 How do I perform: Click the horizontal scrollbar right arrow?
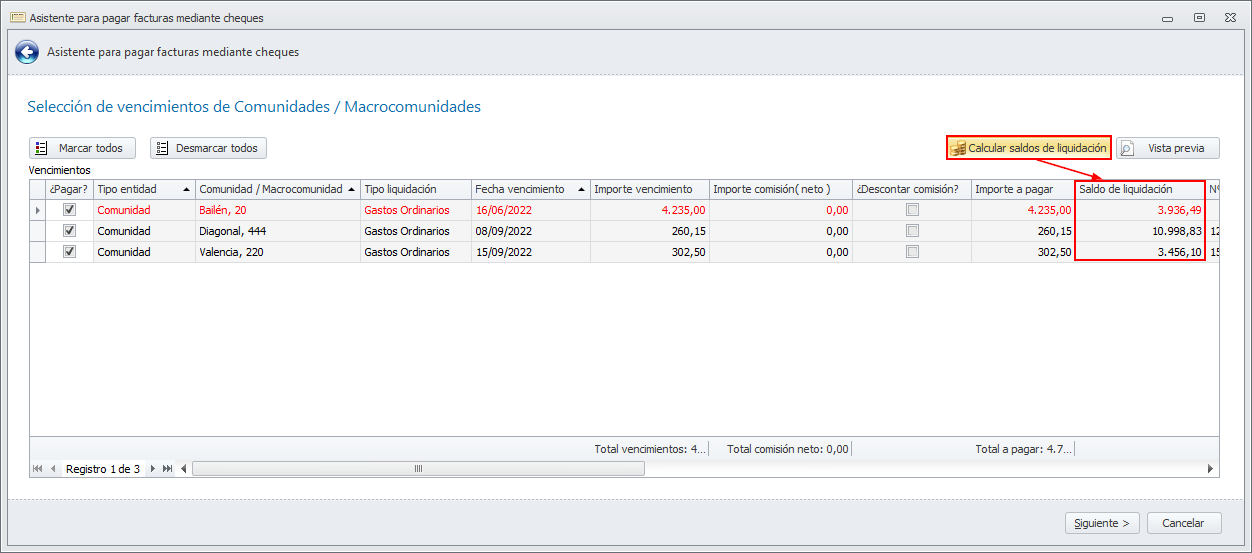1211,468
